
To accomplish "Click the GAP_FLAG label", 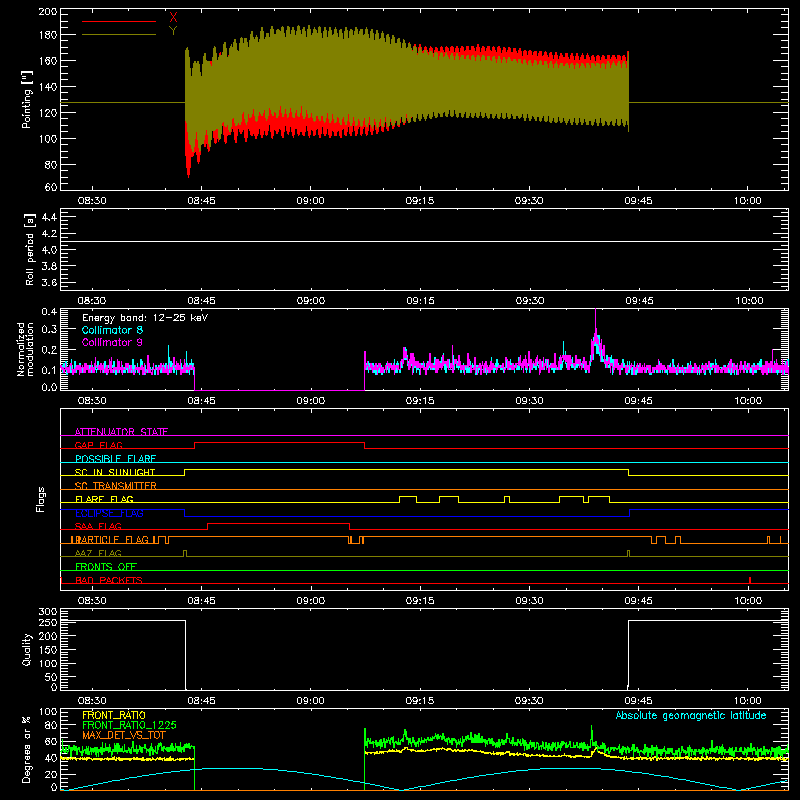I will coord(98,445).
